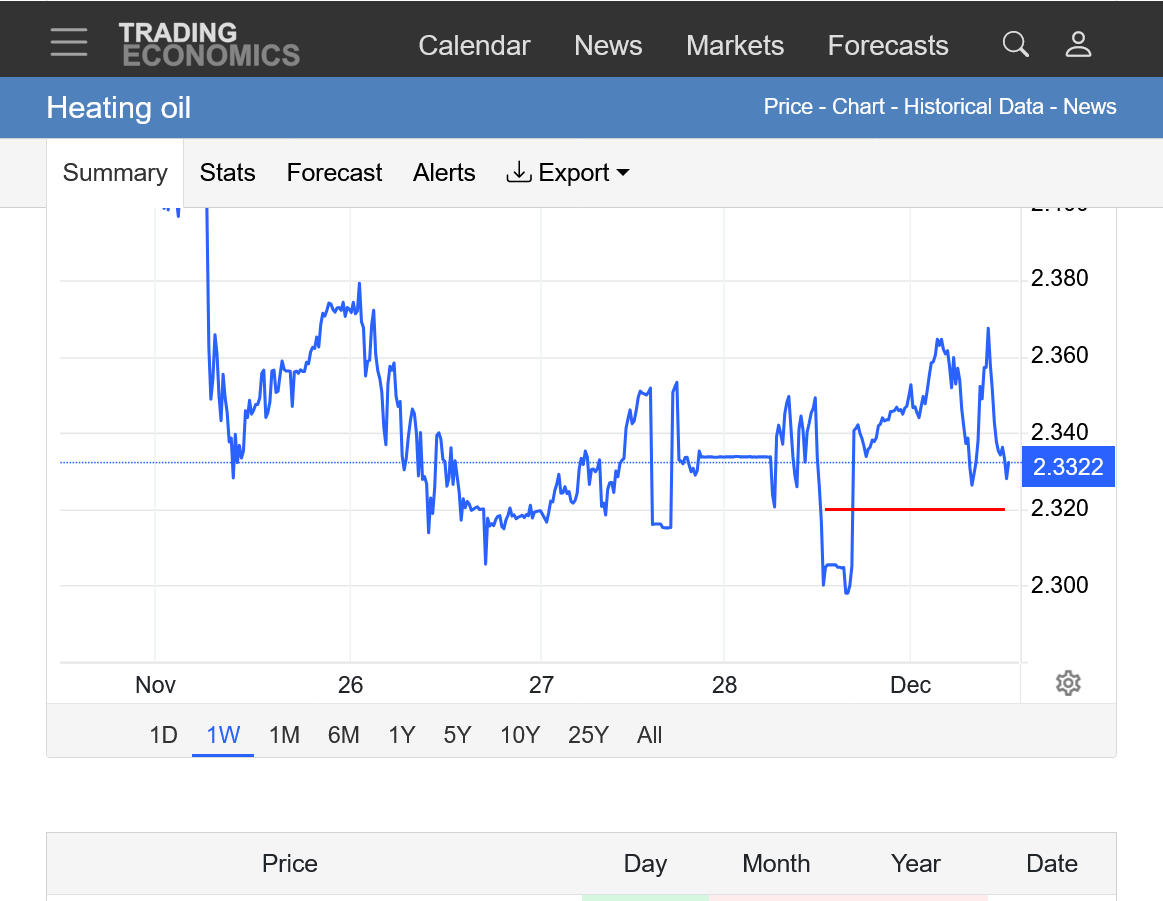
Task: Show All historical data range
Action: click(x=649, y=735)
